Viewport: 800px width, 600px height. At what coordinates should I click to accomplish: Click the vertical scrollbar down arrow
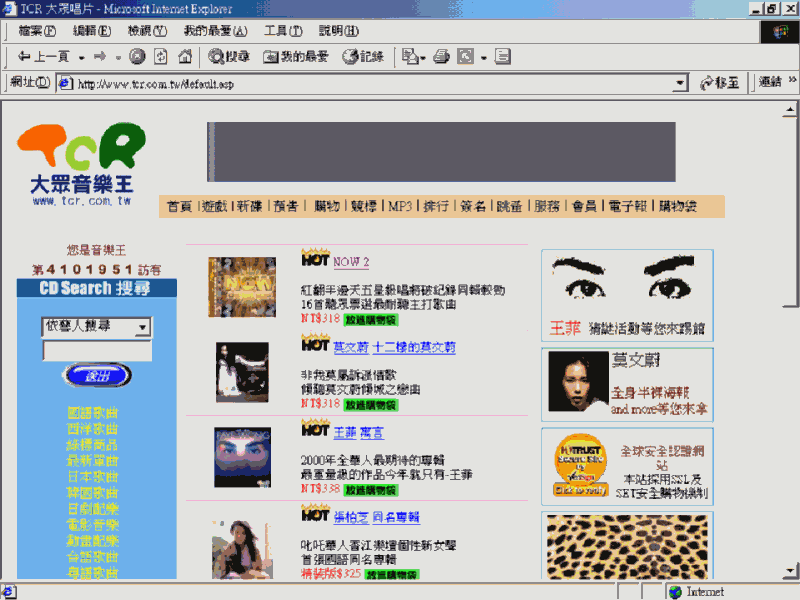pyautogui.click(x=790, y=570)
